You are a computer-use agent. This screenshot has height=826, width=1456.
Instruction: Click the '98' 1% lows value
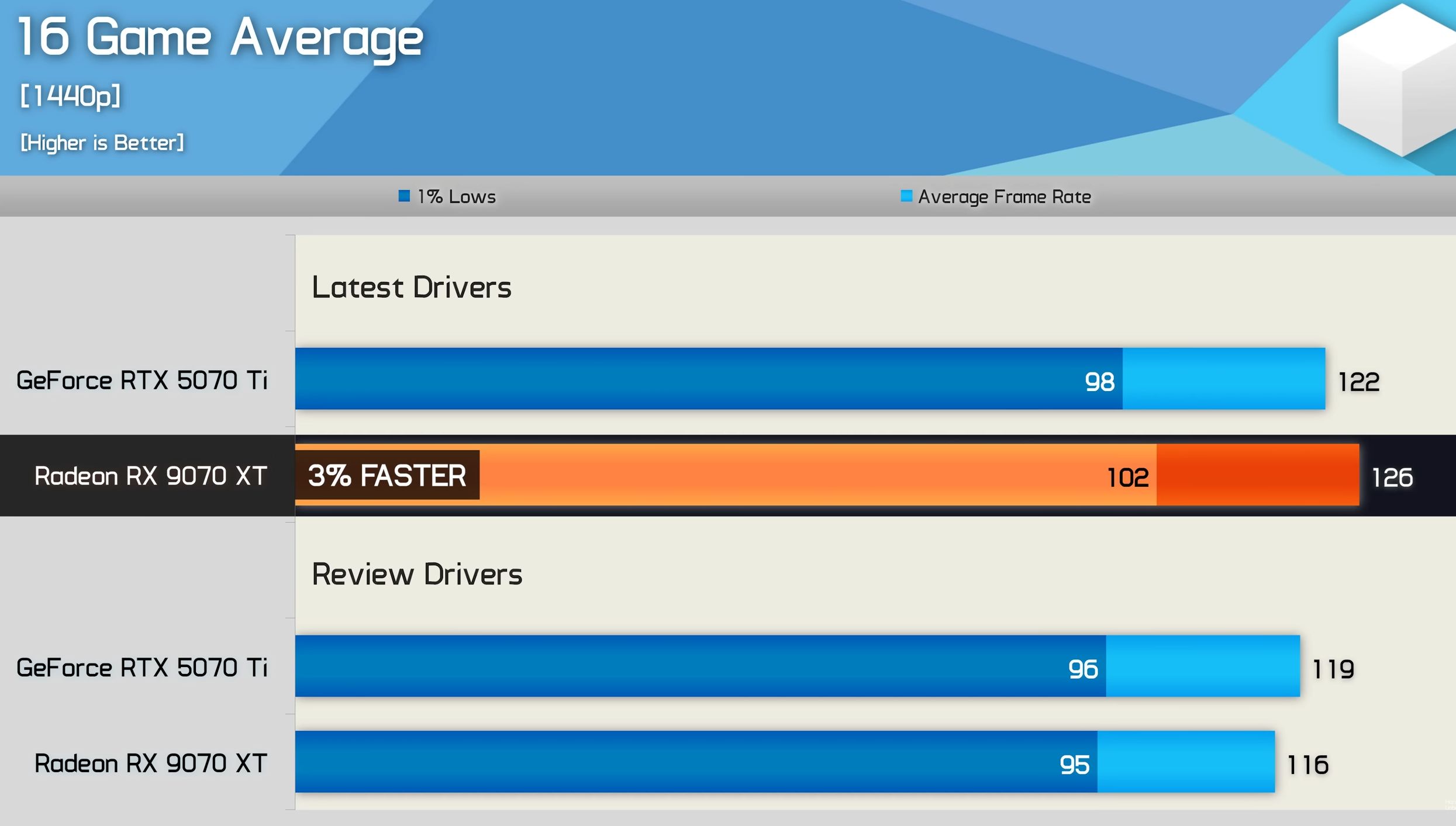(1100, 382)
